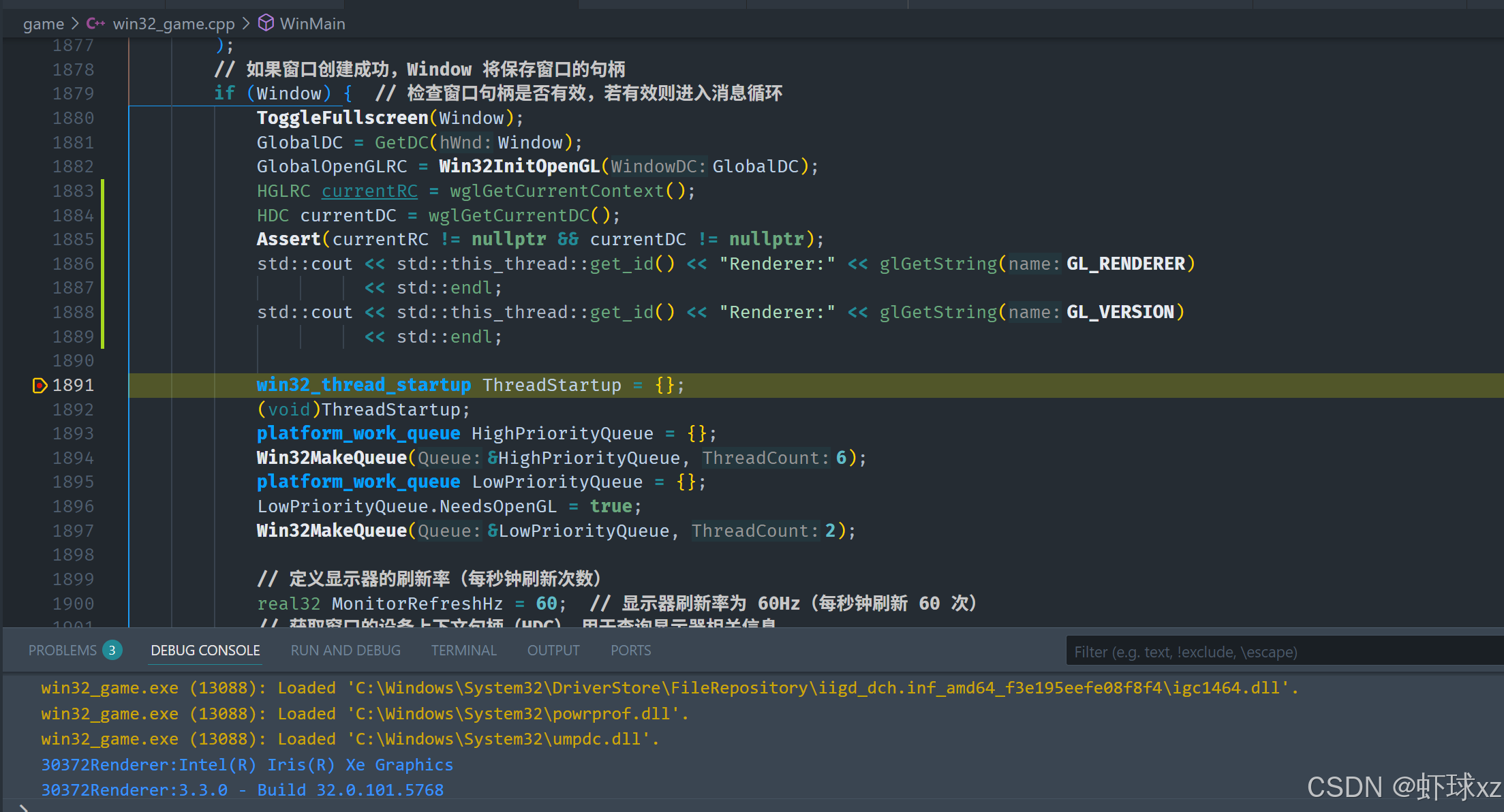
Task: Open the game folder breadcrumb dropdown
Action: pyautogui.click(x=43, y=24)
